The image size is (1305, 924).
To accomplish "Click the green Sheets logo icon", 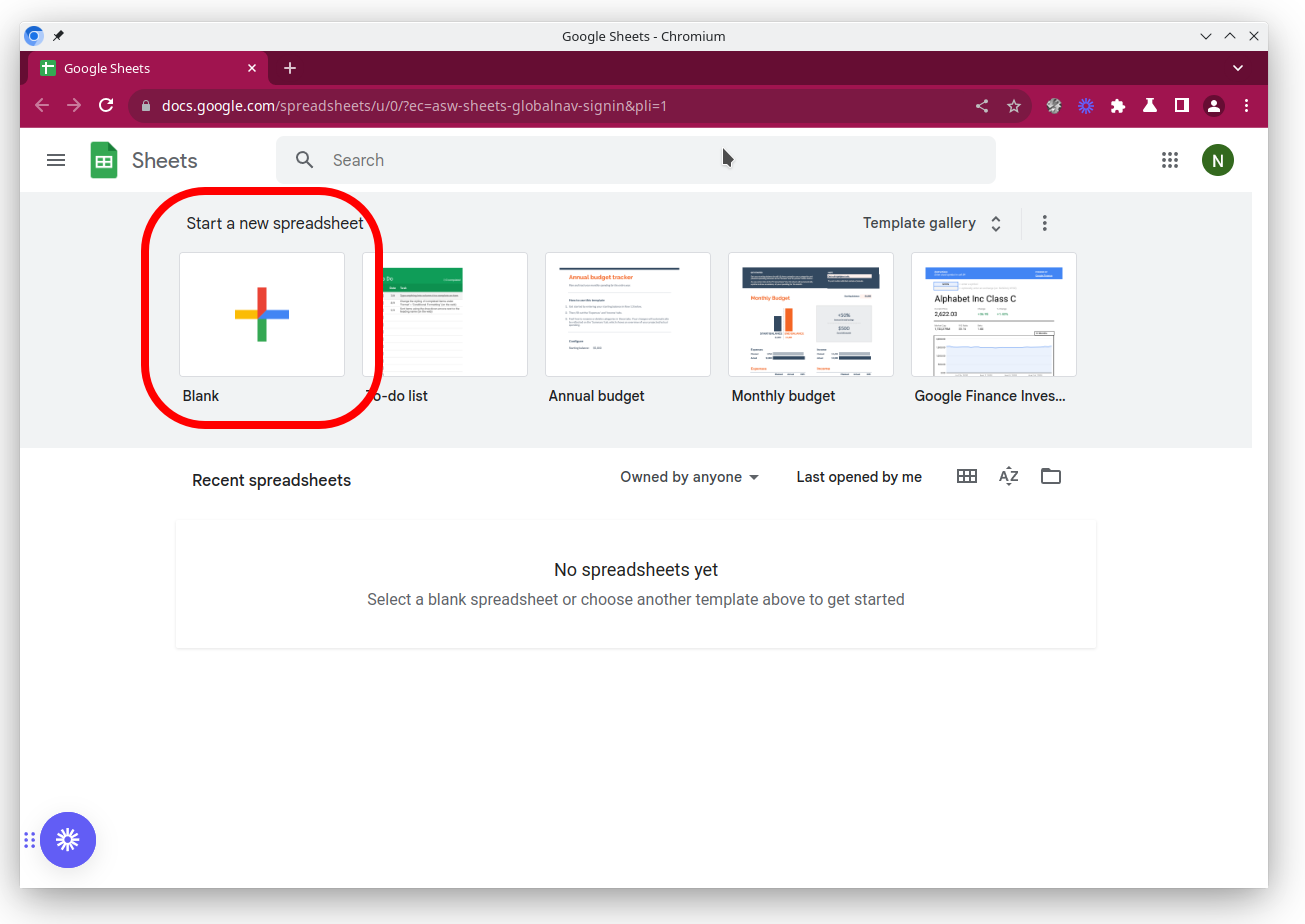I will coord(104,160).
